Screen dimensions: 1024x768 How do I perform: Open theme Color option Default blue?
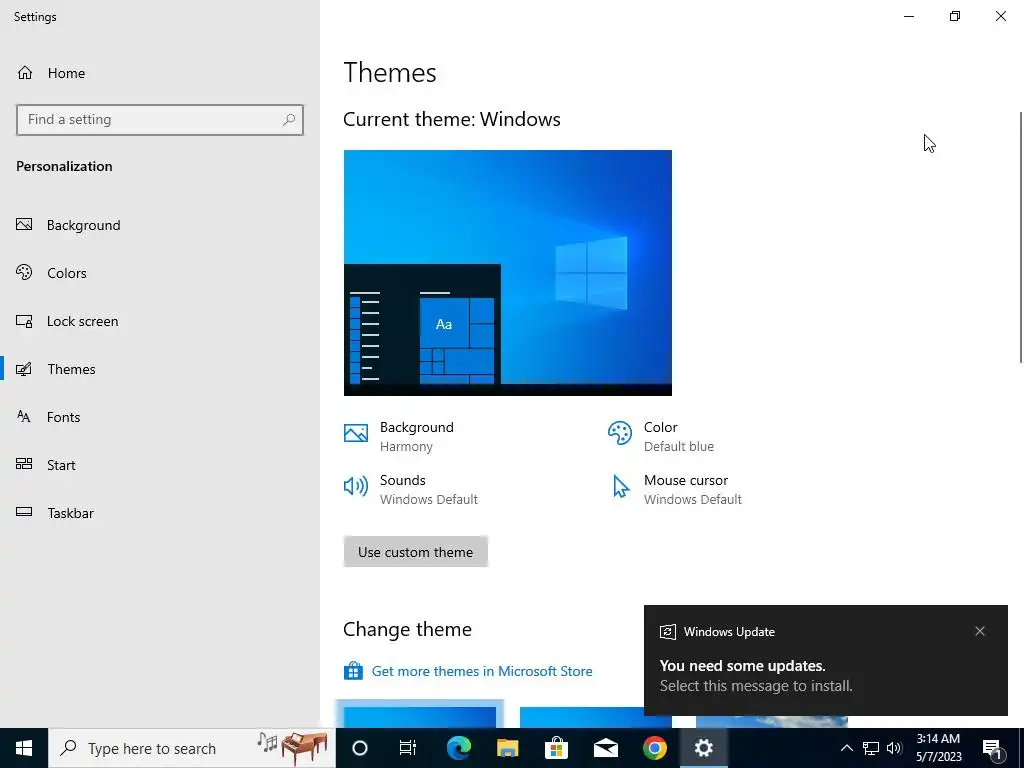click(661, 436)
